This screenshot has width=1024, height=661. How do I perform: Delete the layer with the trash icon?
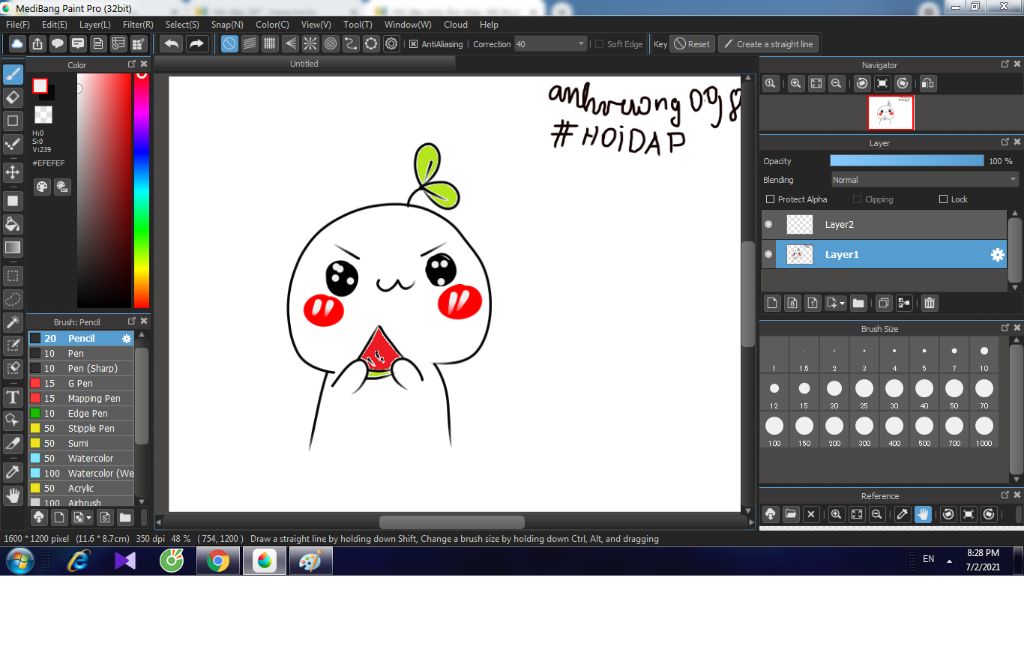coord(929,303)
